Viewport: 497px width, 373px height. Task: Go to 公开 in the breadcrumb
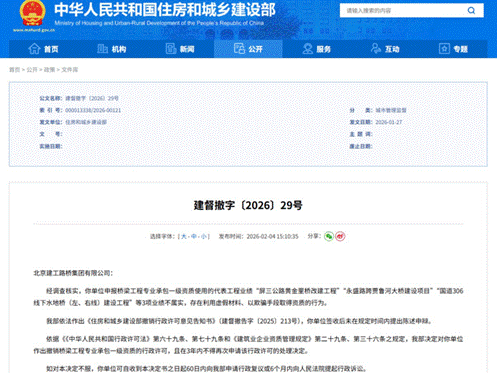(x=32, y=70)
